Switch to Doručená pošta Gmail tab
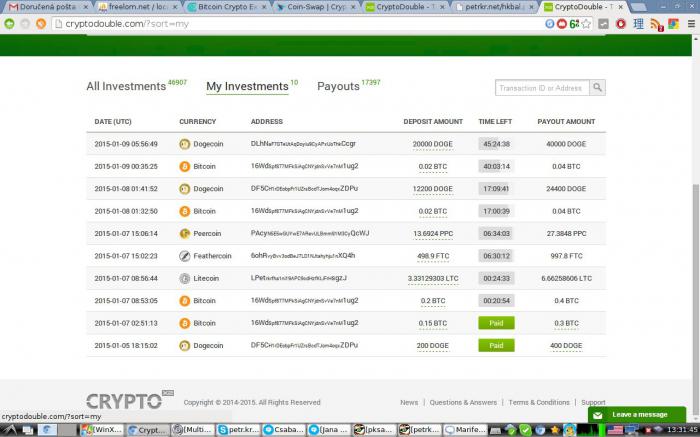This screenshot has width=700, height=437. (47, 7)
